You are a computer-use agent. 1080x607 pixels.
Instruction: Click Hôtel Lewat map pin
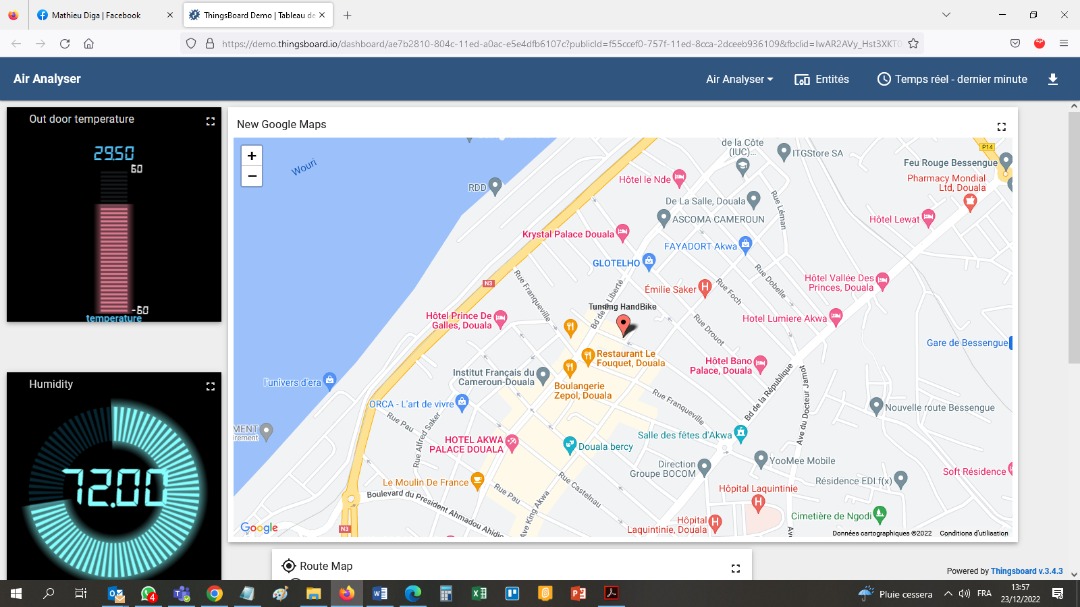(928, 218)
